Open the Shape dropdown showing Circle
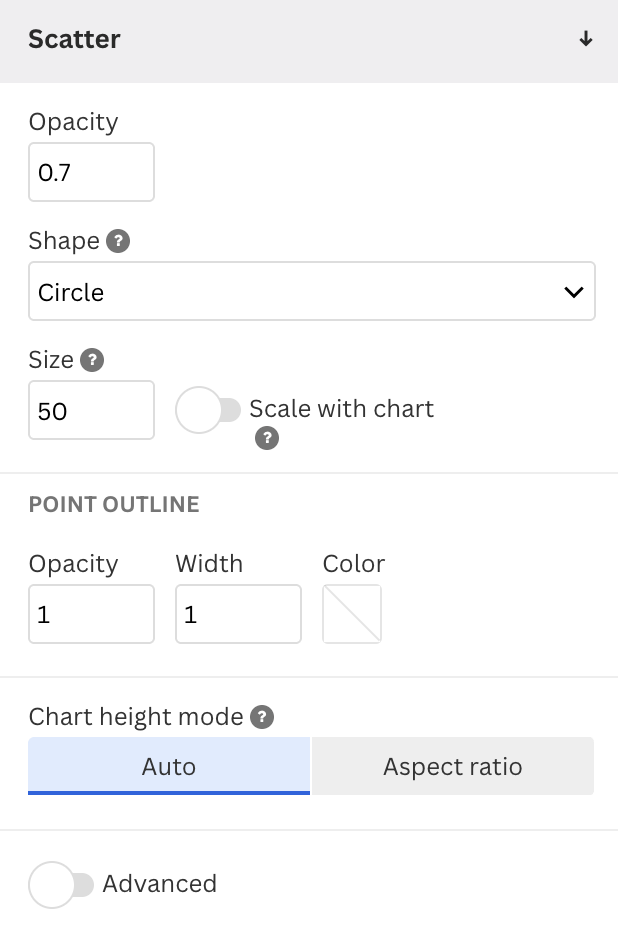 pyautogui.click(x=312, y=291)
